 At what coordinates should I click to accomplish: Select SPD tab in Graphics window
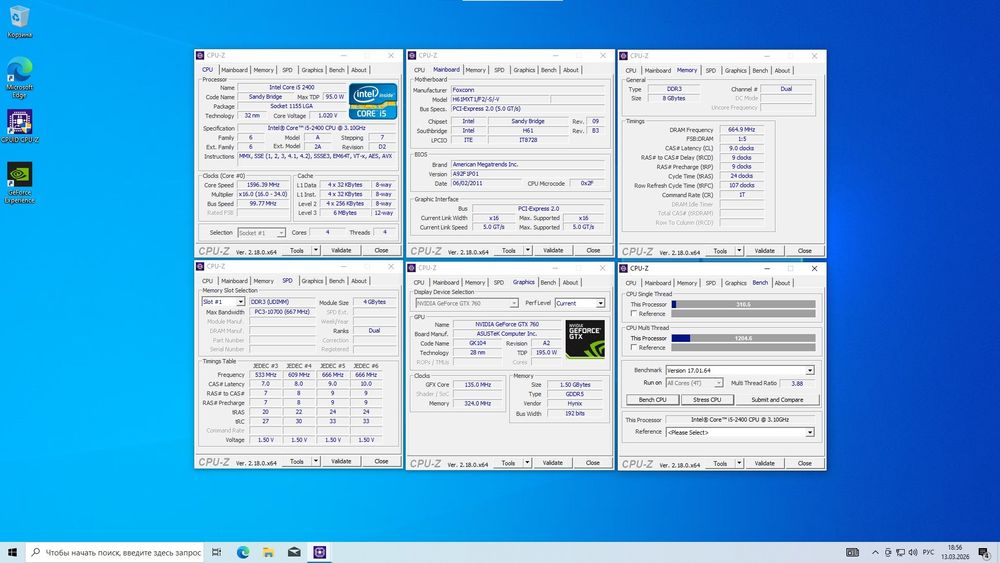click(499, 282)
